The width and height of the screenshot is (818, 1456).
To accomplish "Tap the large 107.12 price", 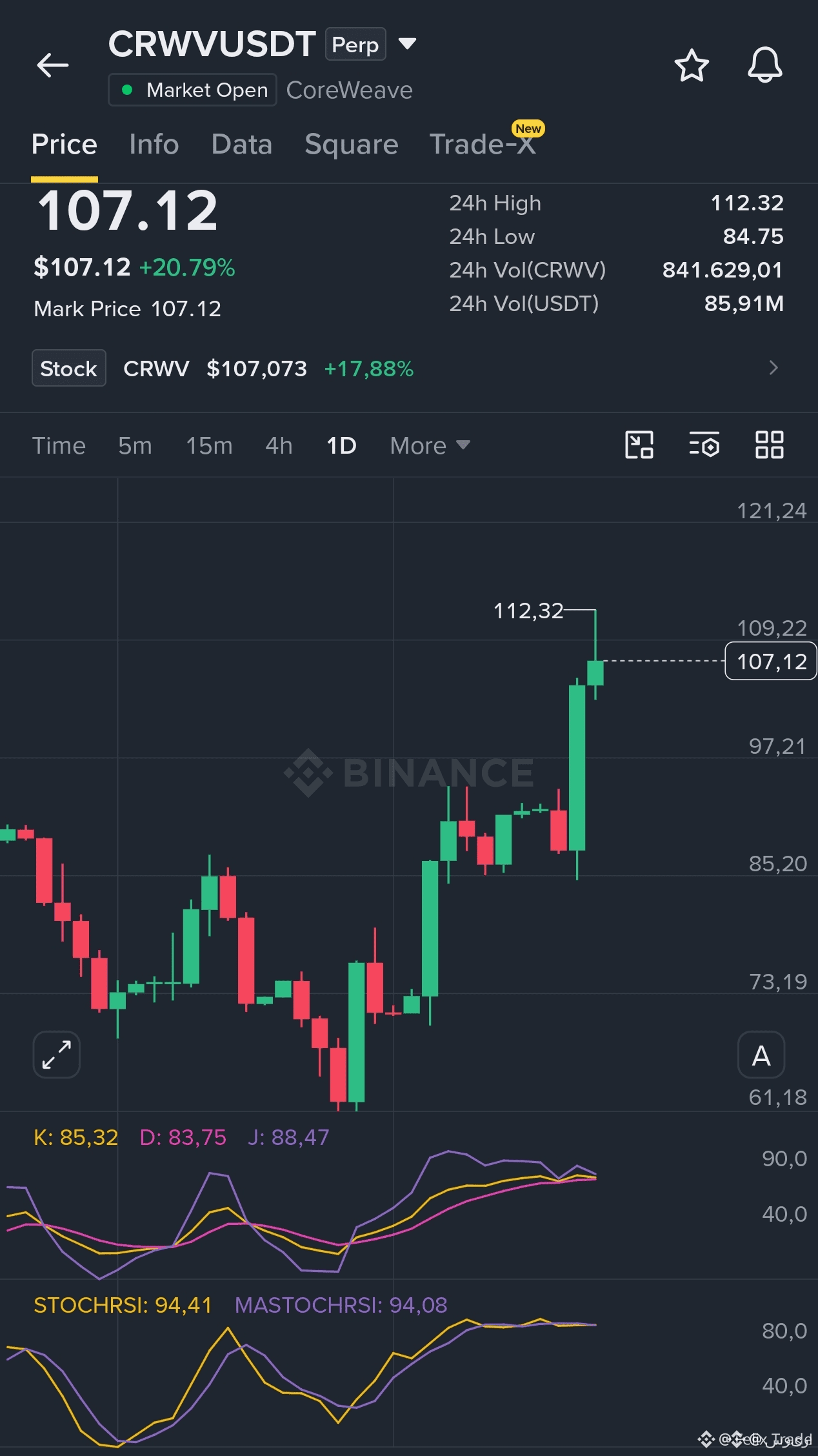I will coord(128,210).
